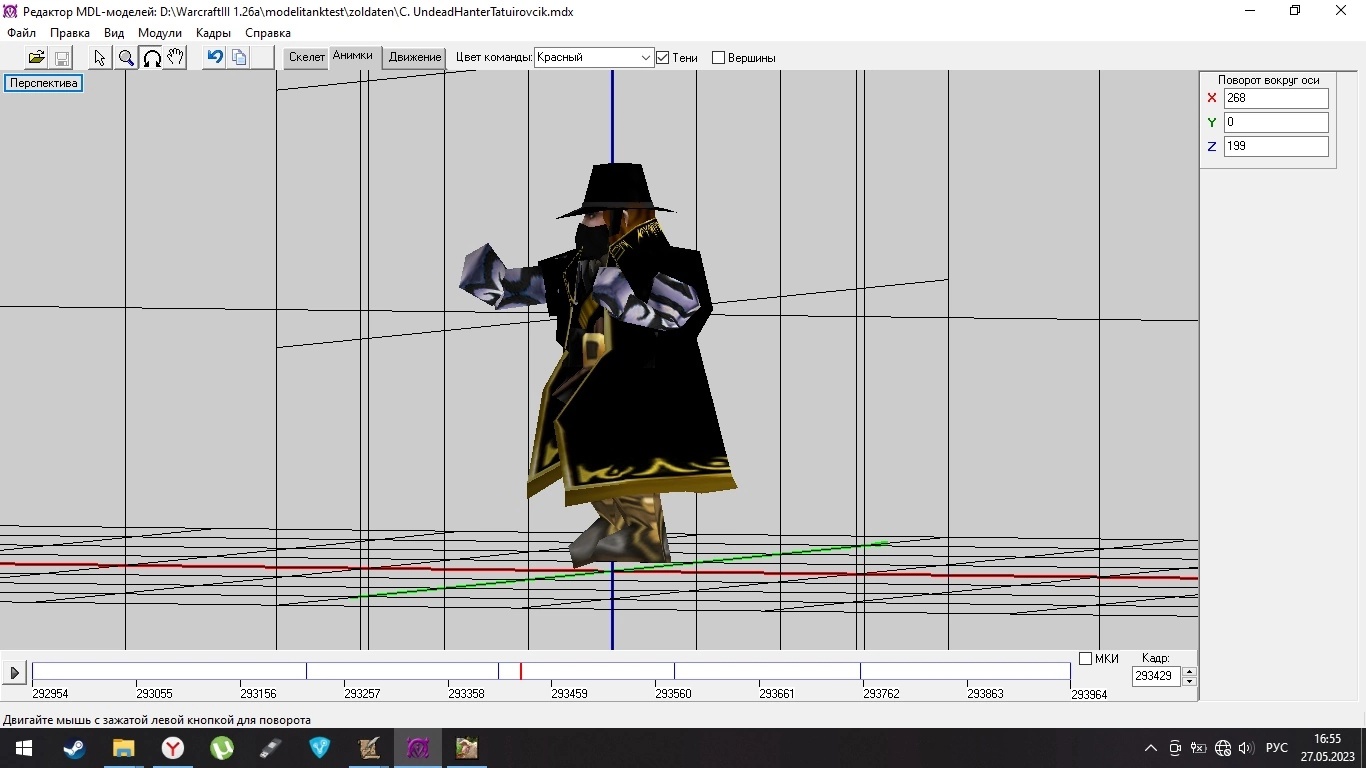Click the Z axis rotation field
Viewport: 1366px width, 768px height.
click(x=1276, y=146)
